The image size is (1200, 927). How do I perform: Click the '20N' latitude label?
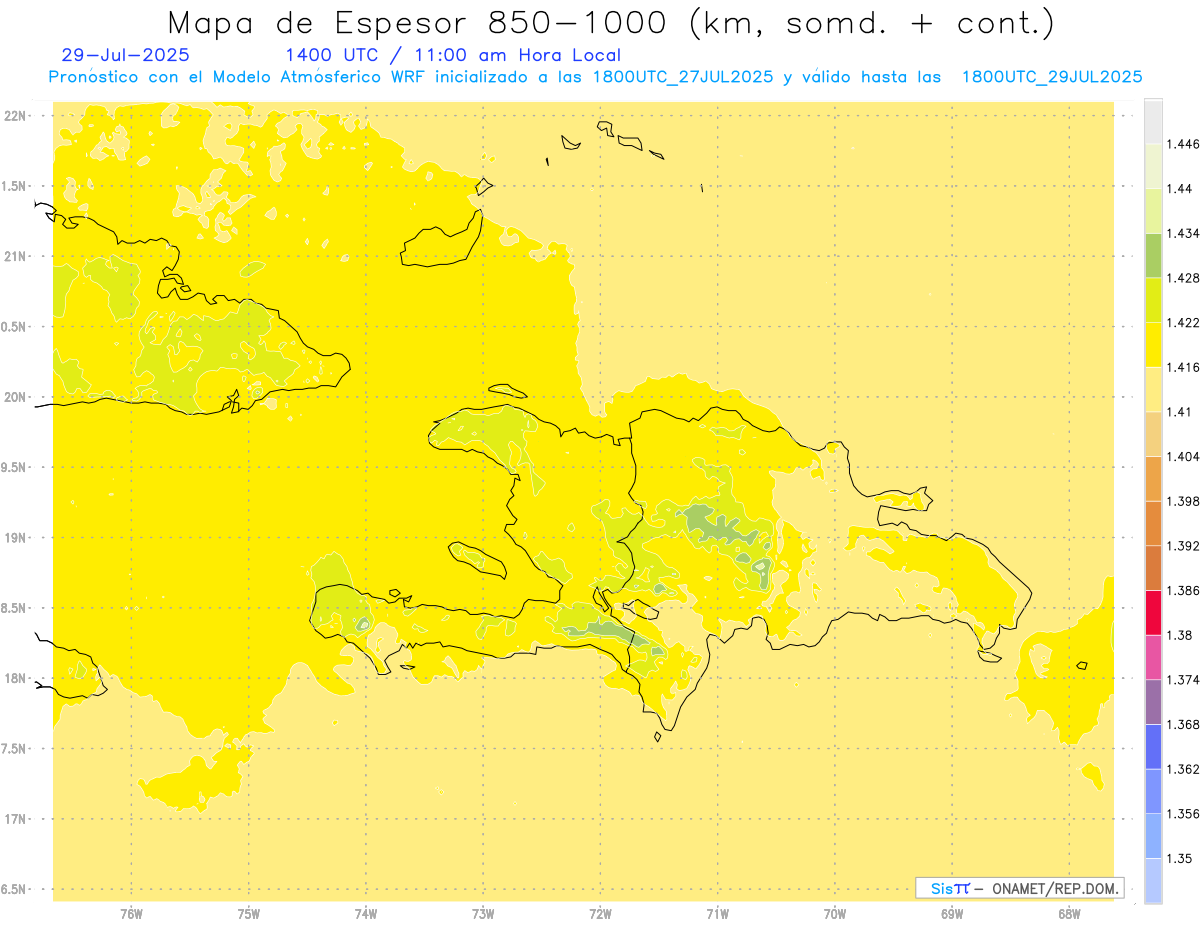pos(15,397)
